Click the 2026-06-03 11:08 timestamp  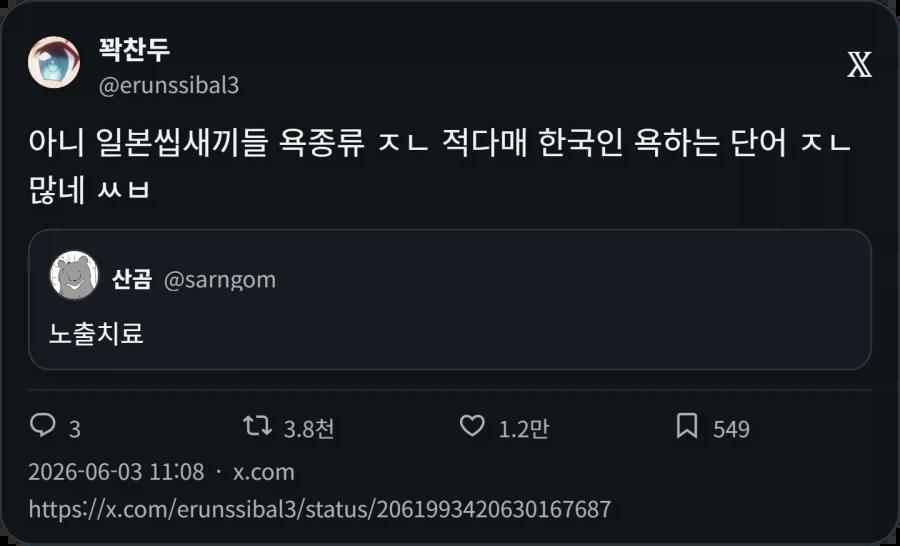point(116,472)
